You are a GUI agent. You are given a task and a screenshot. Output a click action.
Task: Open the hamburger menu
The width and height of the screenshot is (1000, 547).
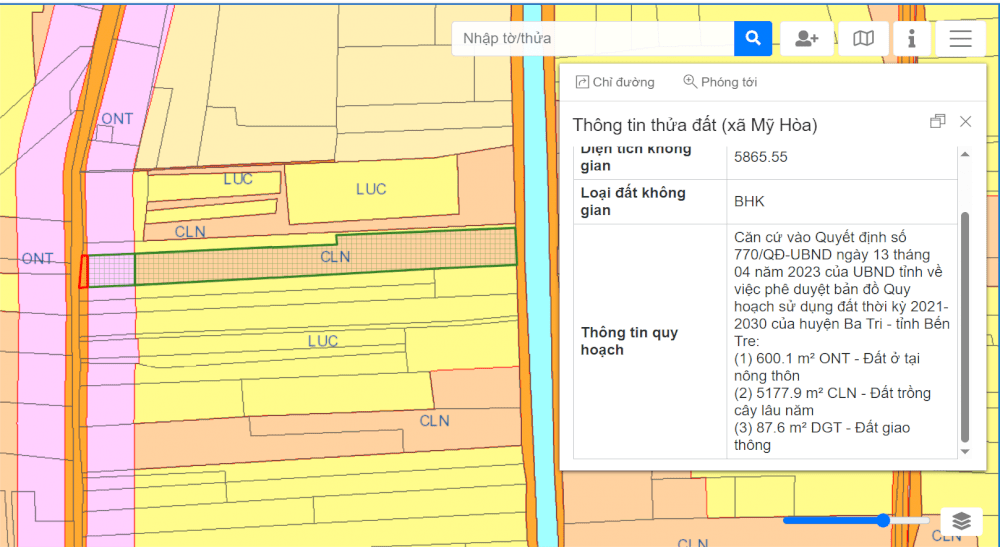point(961,39)
